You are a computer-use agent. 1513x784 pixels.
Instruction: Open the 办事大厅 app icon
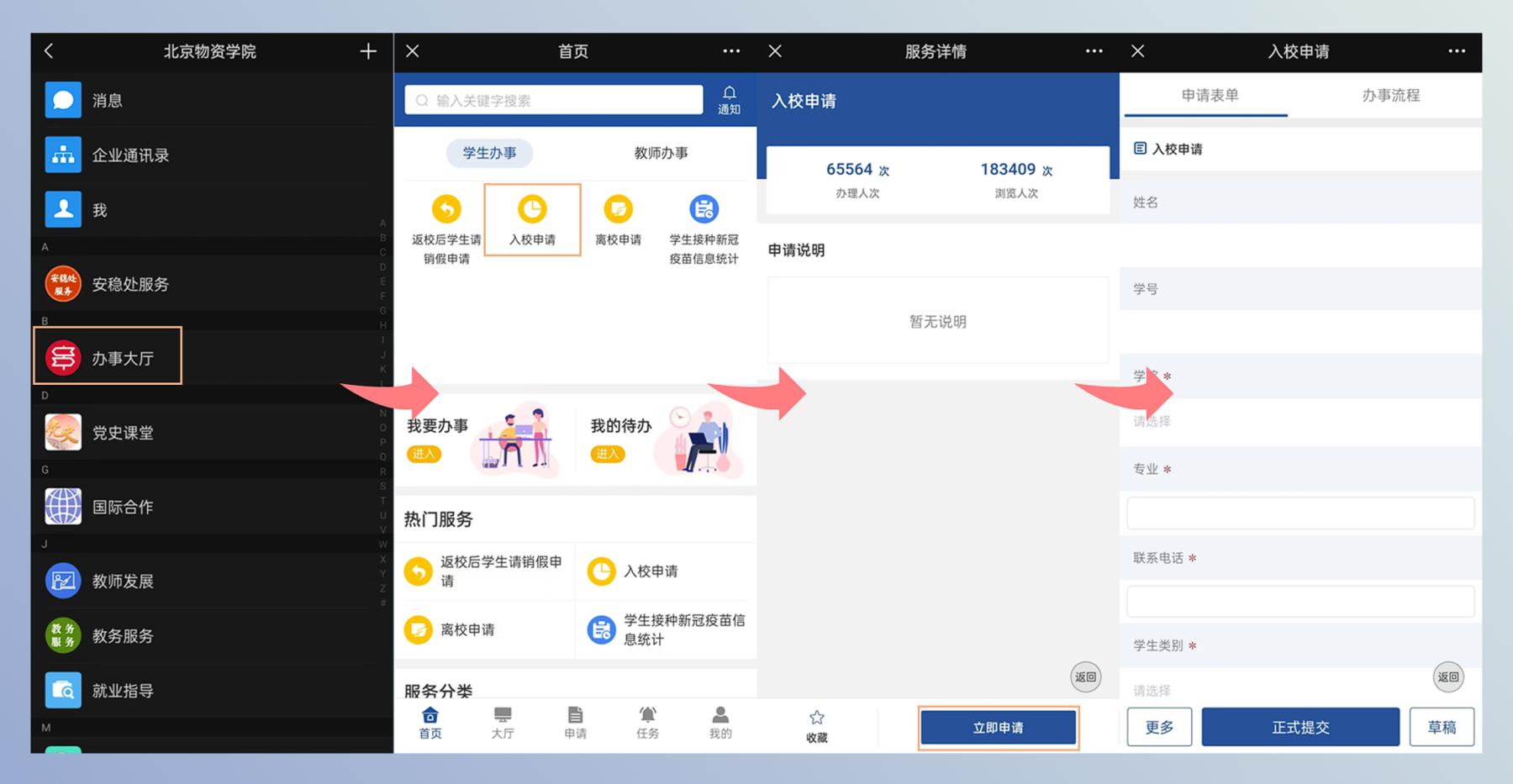[63, 358]
